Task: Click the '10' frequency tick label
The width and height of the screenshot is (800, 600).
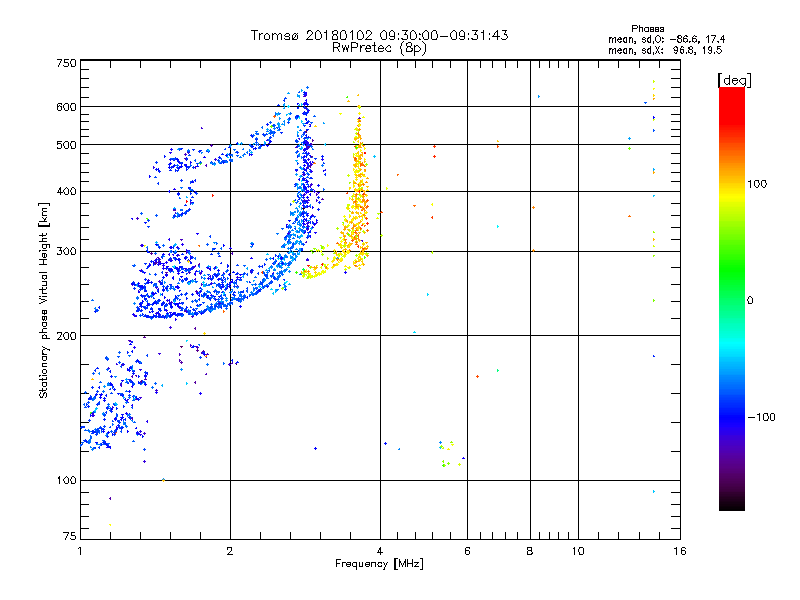Action: [578, 551]
